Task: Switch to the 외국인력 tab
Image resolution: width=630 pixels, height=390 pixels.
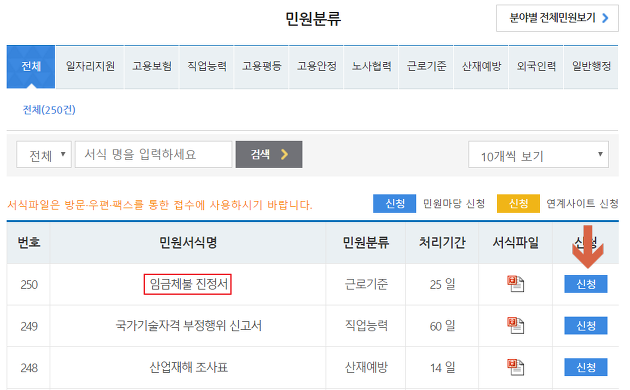Action: [536, 67]
